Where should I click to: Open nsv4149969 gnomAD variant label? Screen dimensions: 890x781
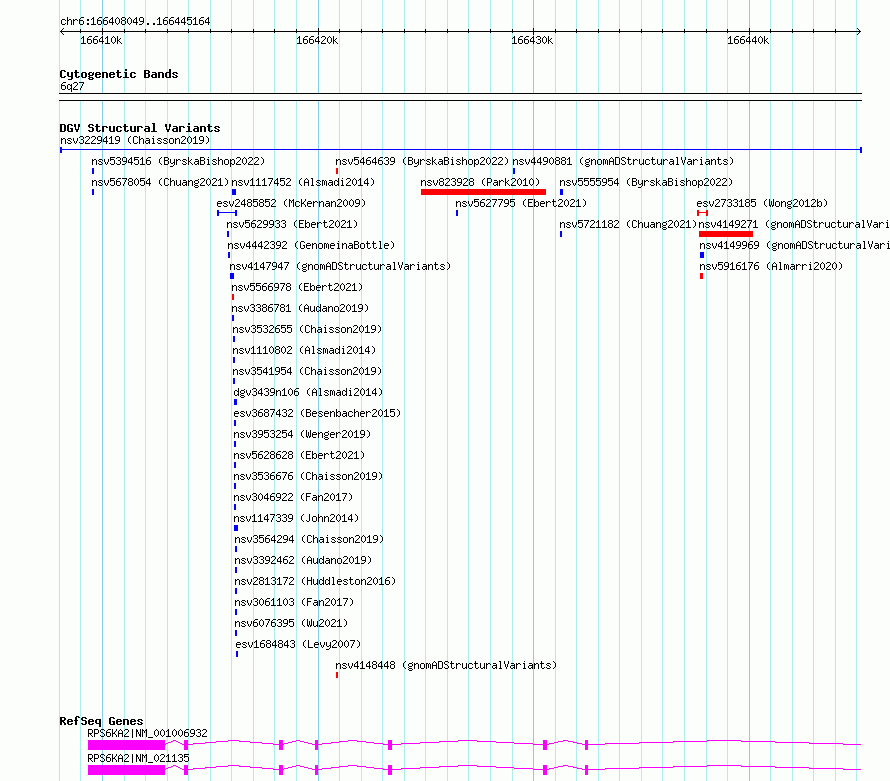795,245
